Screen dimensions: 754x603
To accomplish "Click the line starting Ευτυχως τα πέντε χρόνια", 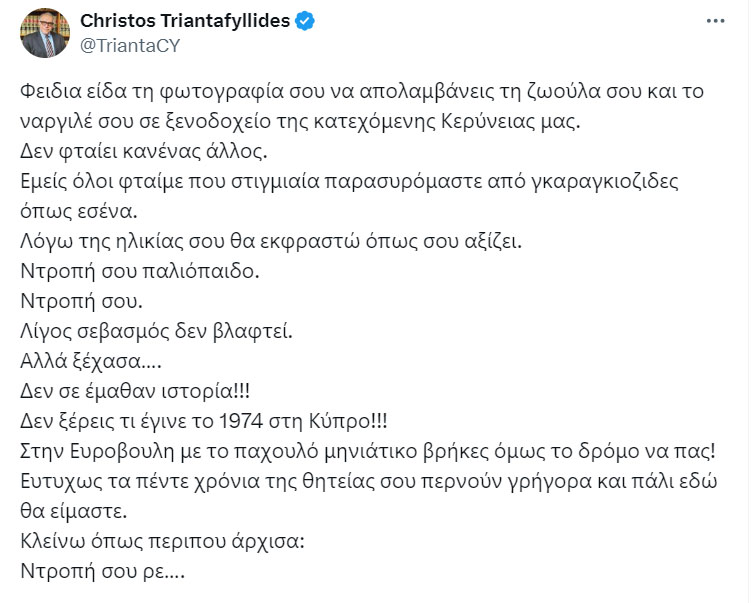I will point(369,481).
